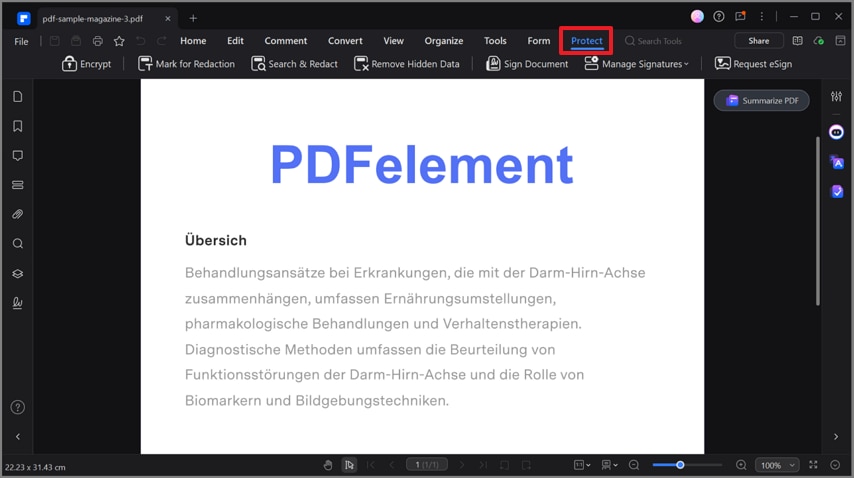The height and width of the screenshot is (478, 854).
Task: Expand right panel with arrow chevron
Action: [836, 437]
